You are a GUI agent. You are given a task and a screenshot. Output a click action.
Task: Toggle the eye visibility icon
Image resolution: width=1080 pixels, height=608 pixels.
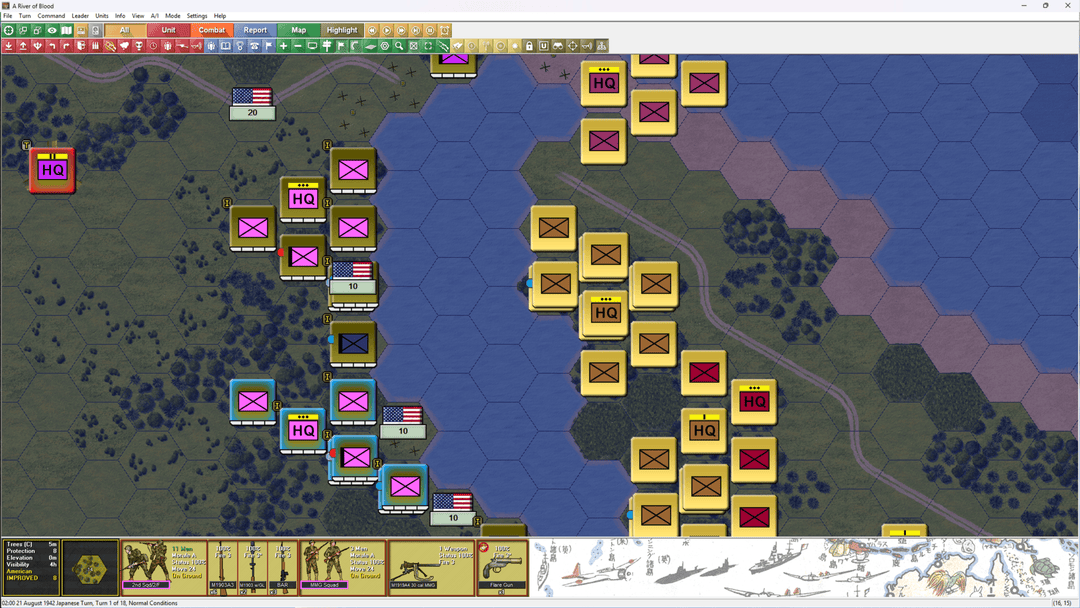pyautogui.click(x=52, y=30)
